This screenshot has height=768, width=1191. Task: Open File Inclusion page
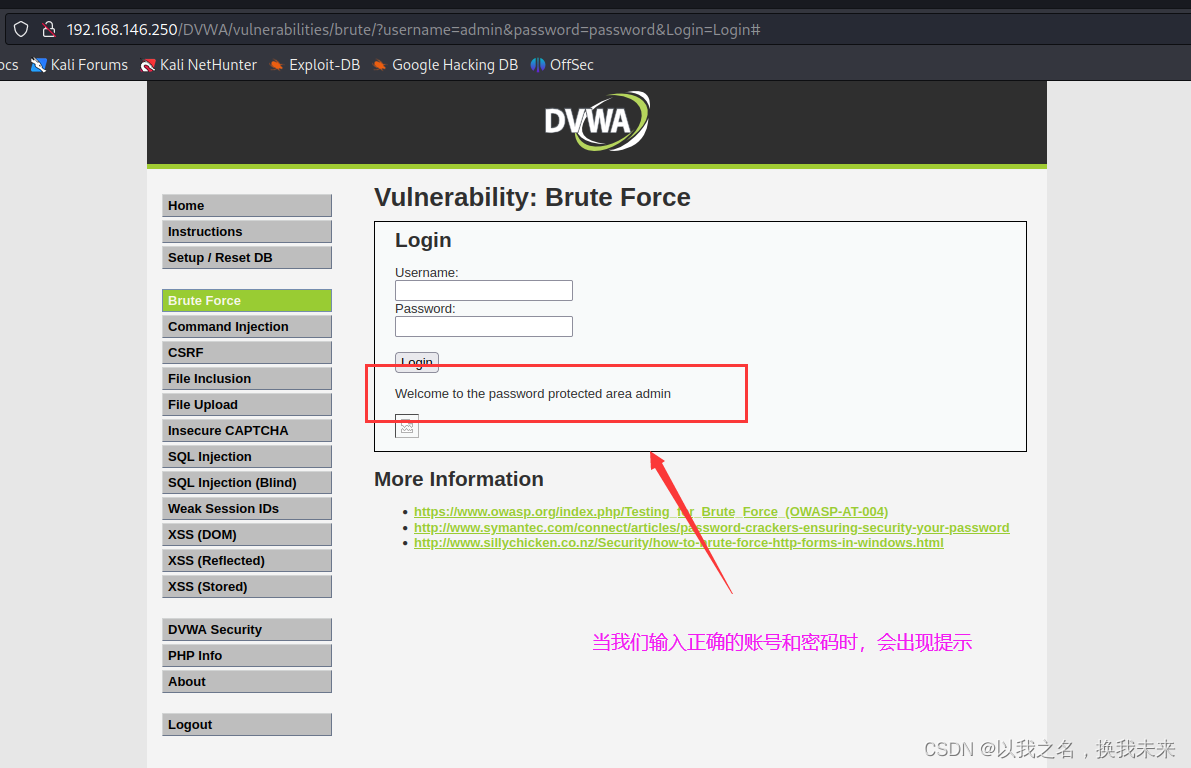tap(247, 378)
